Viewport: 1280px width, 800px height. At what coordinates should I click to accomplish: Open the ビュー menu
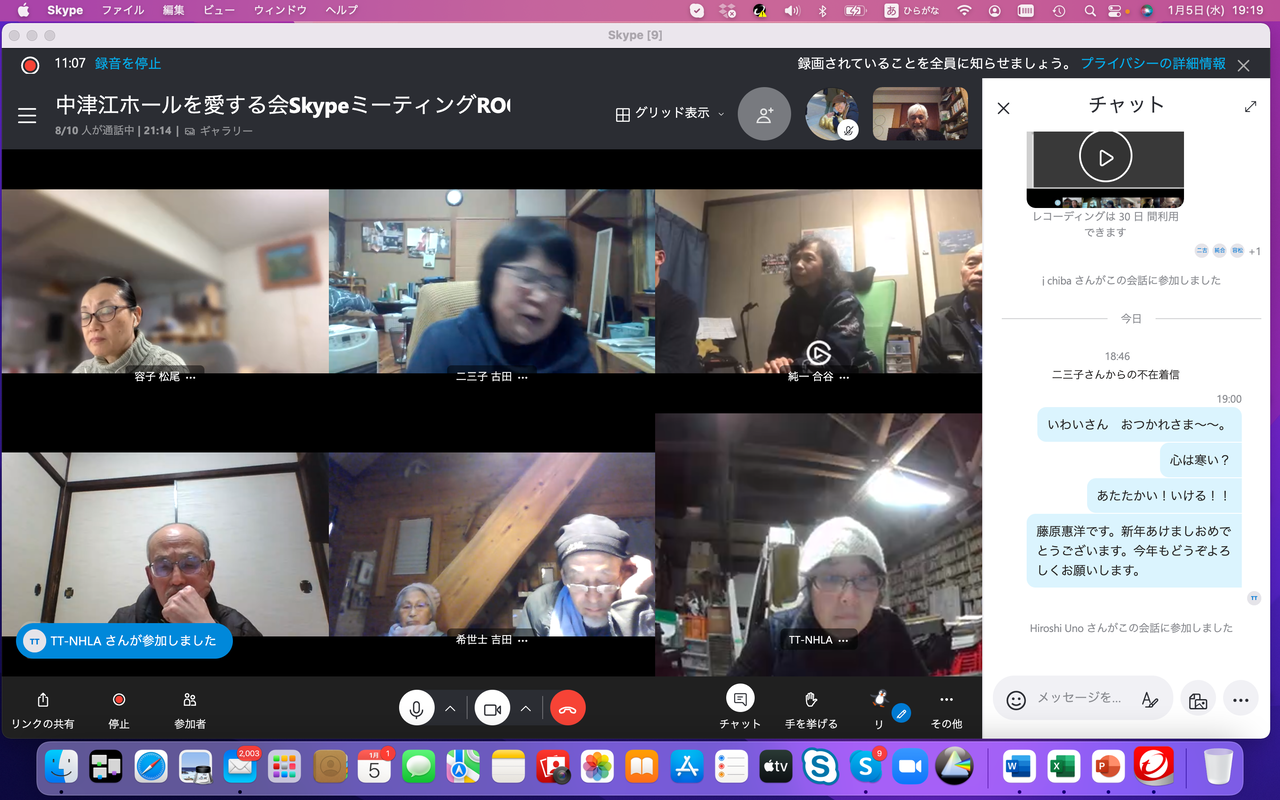point(219,10)
